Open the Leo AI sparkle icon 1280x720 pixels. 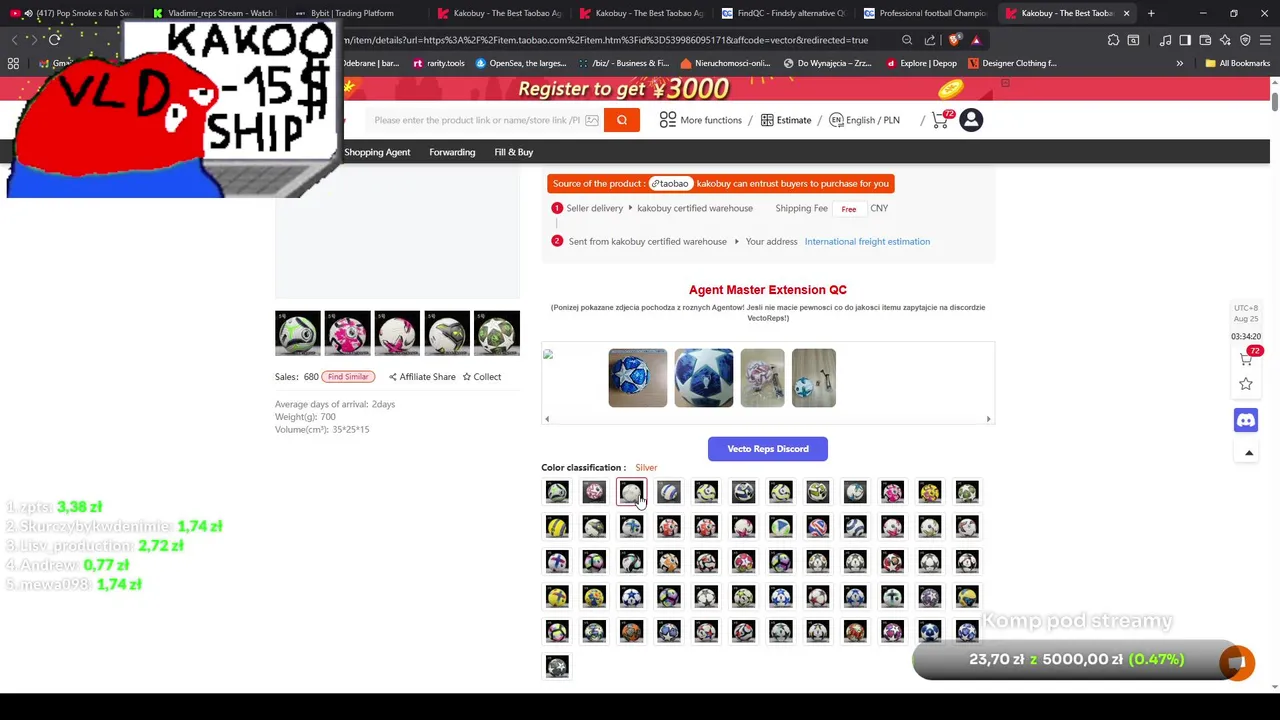[1225, 40]
